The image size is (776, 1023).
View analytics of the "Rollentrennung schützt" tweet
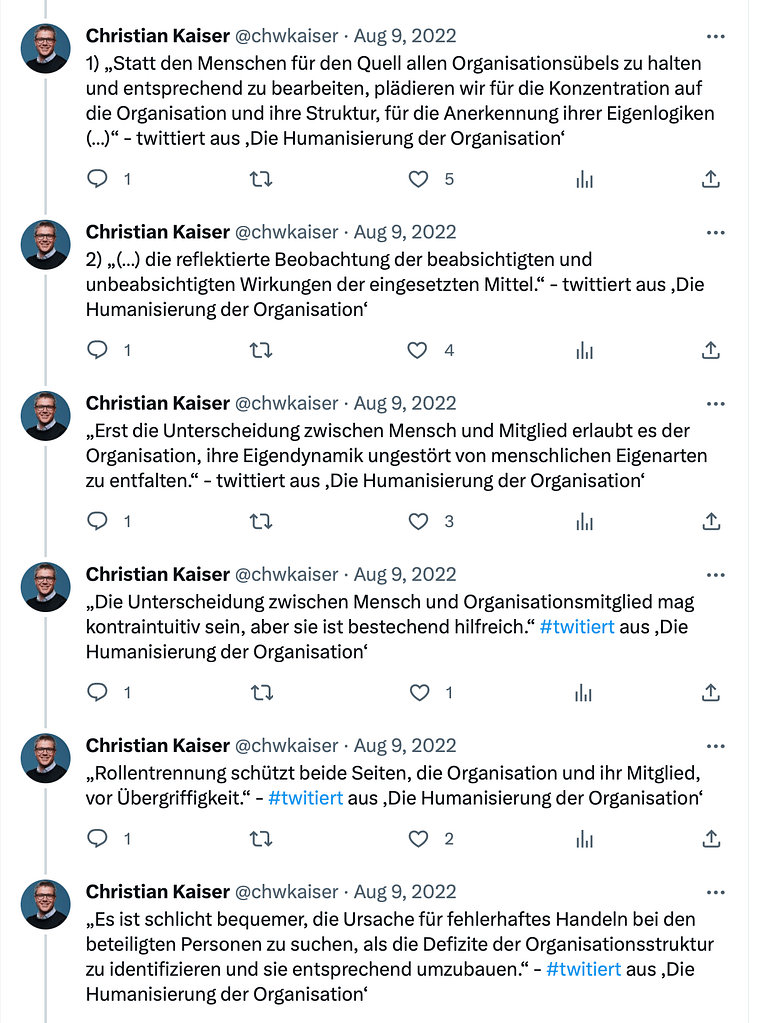point(584,839)
